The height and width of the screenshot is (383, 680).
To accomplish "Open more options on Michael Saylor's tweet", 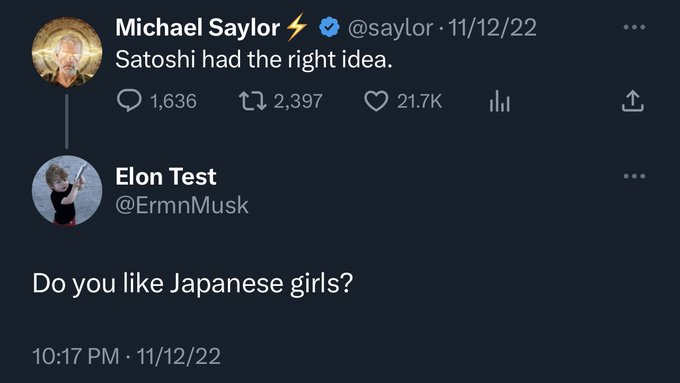I will pos(634,27).
